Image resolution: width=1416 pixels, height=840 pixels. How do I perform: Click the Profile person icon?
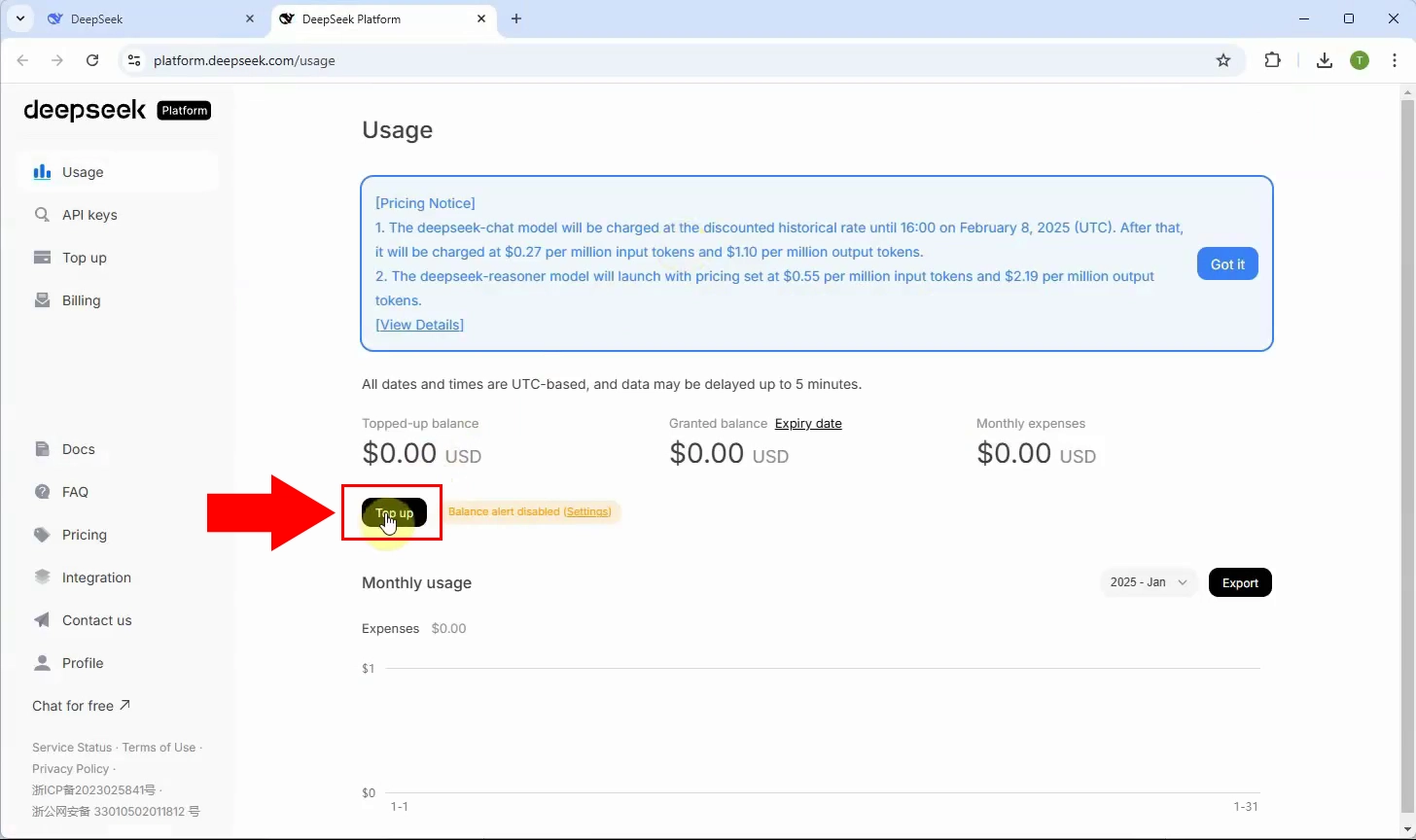coord(42,663)
